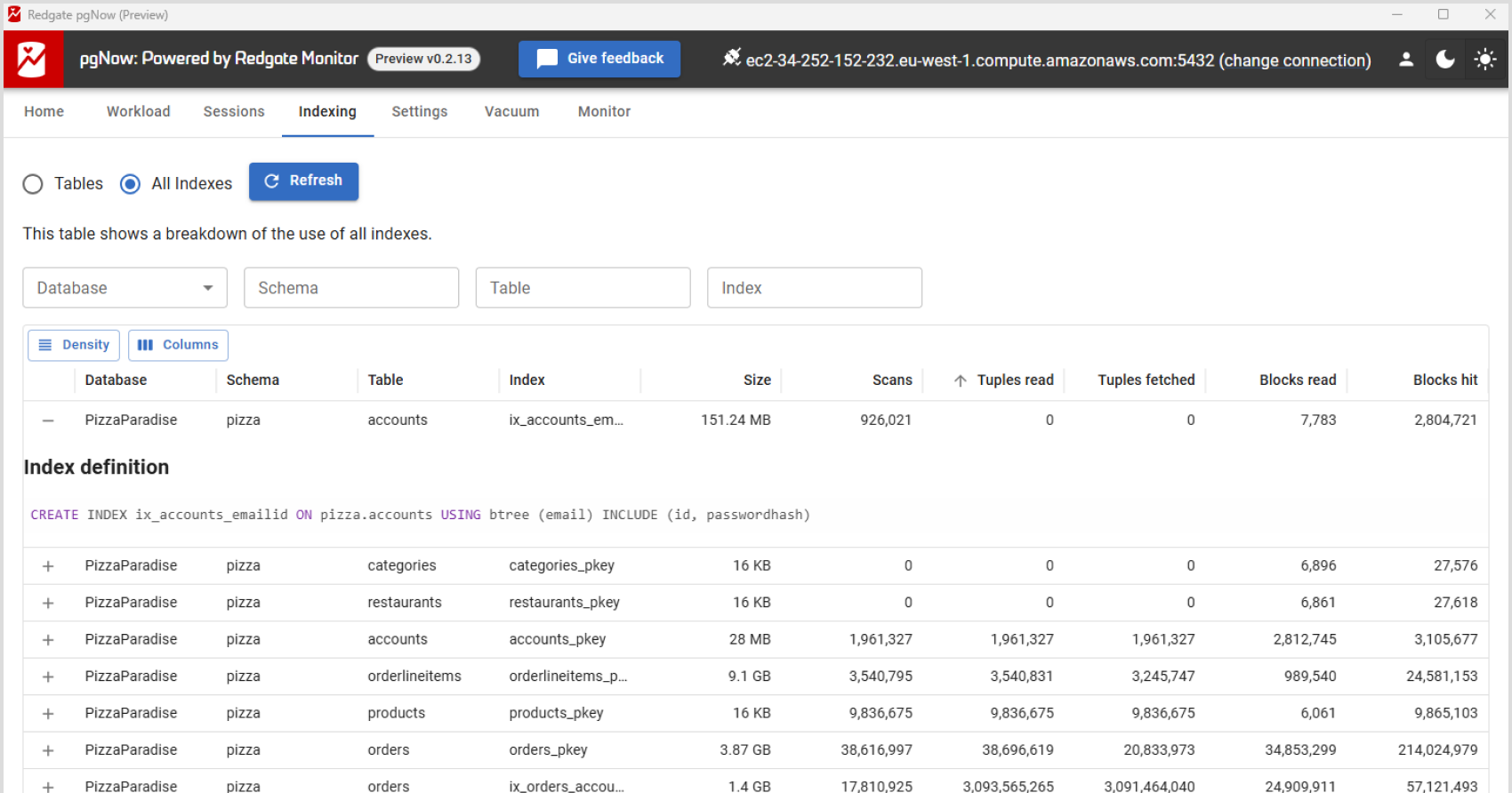Click the 2,804,721 blocks hit cell
1512x793 pixels.
tap(1445, 420)
